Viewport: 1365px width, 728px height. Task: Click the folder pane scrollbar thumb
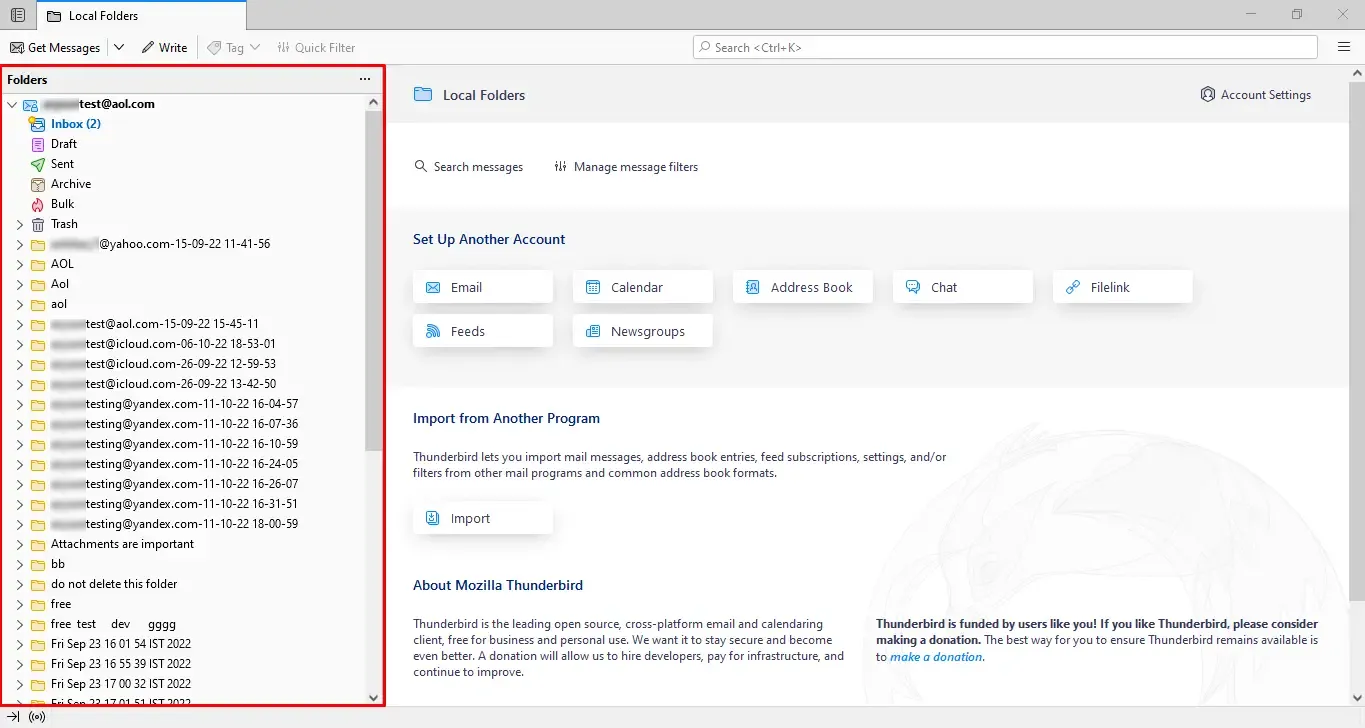(374, 280)
